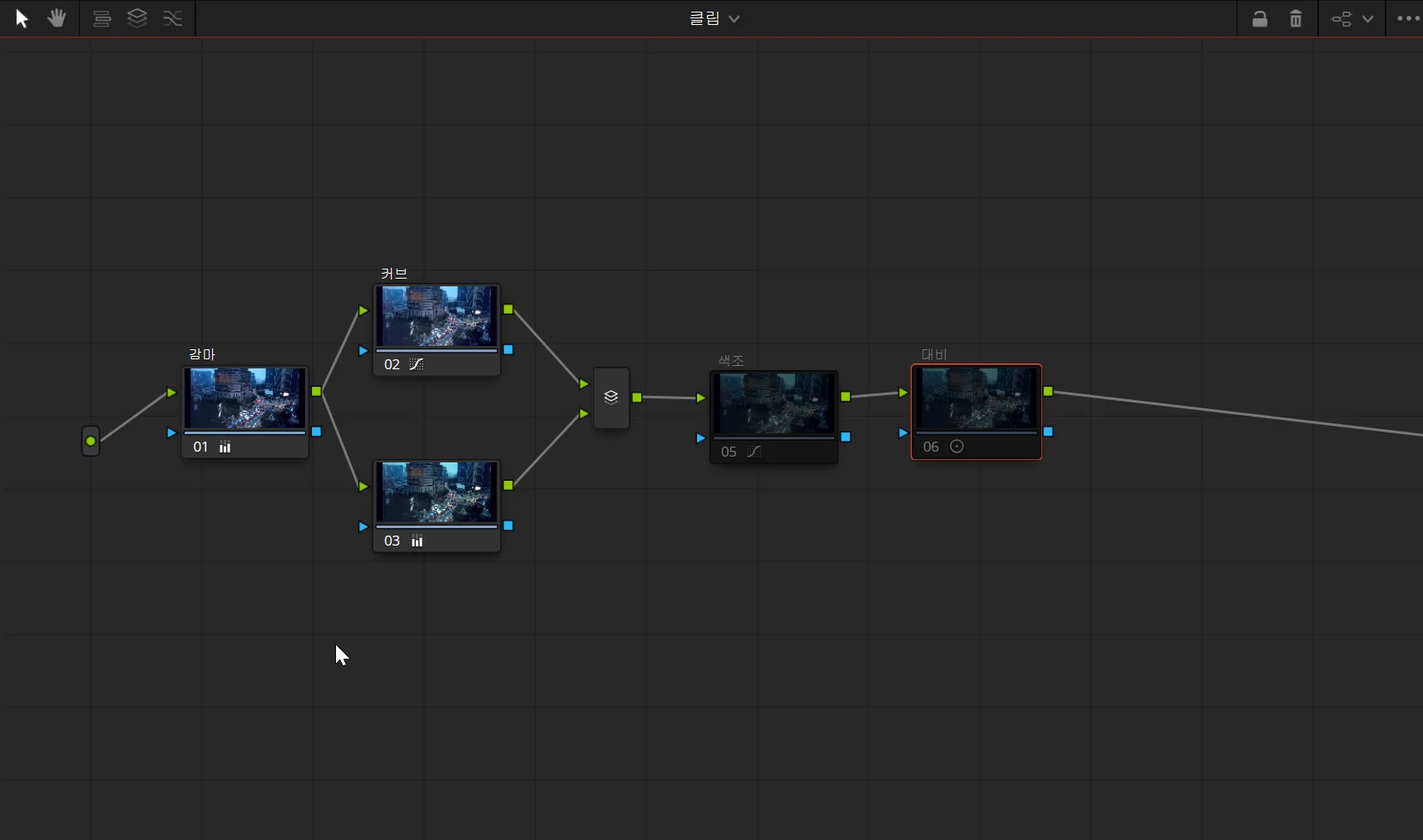This screenshot has height=840, width=1423.
Task: Click the serial node stack icon in toolbar
Action: coord(101,18)
